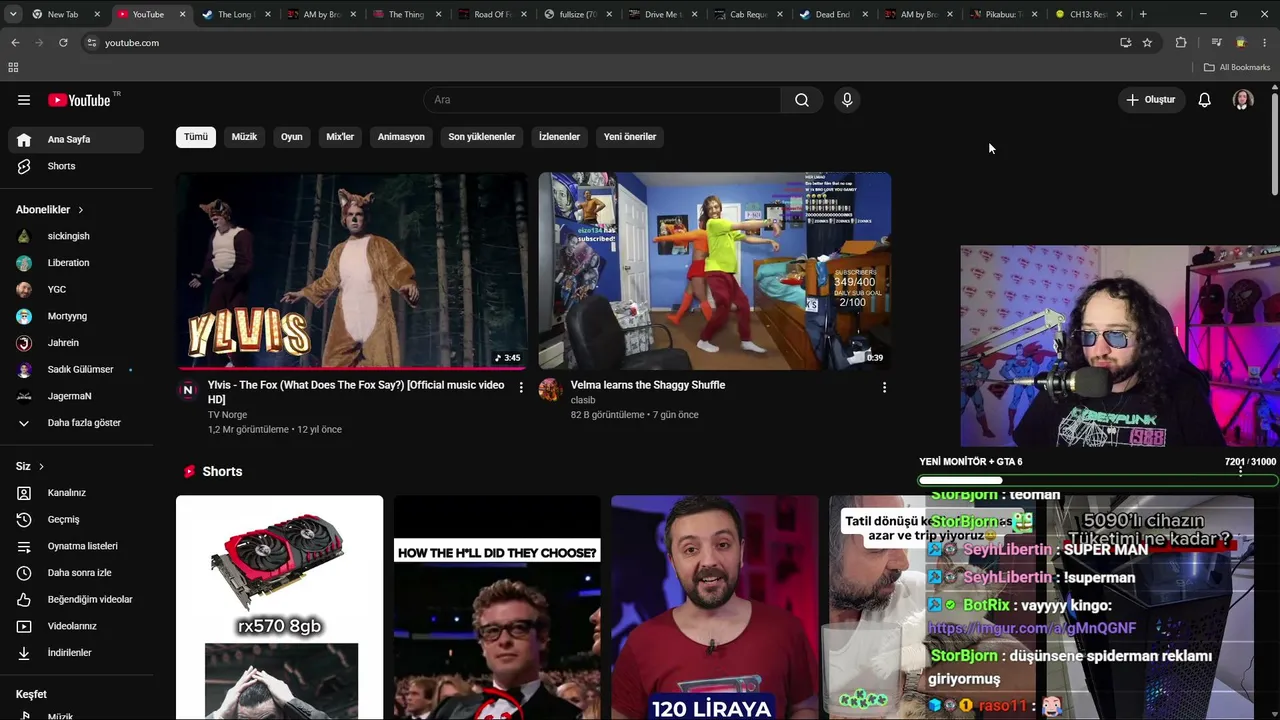
Task: Open Beğendiğim videolar
Action: pos(76,599)
